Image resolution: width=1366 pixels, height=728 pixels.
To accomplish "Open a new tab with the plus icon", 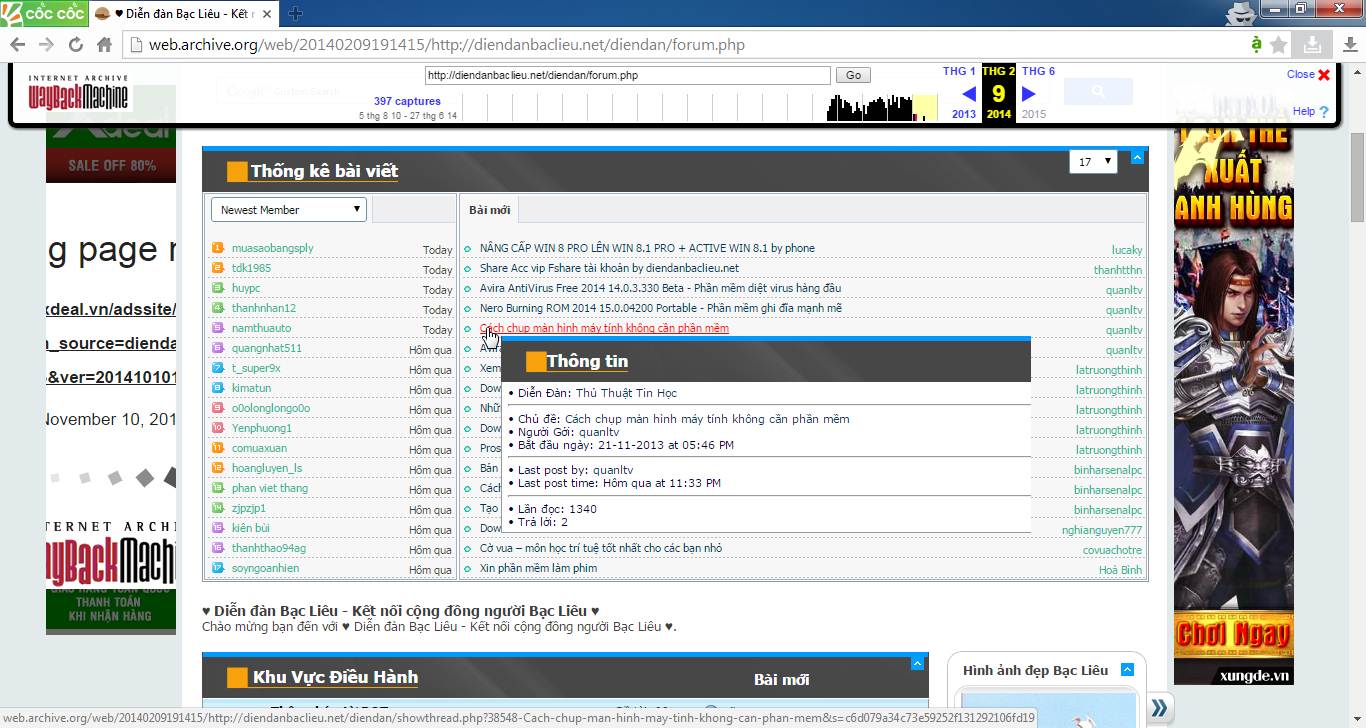I will tap(296, 14).
